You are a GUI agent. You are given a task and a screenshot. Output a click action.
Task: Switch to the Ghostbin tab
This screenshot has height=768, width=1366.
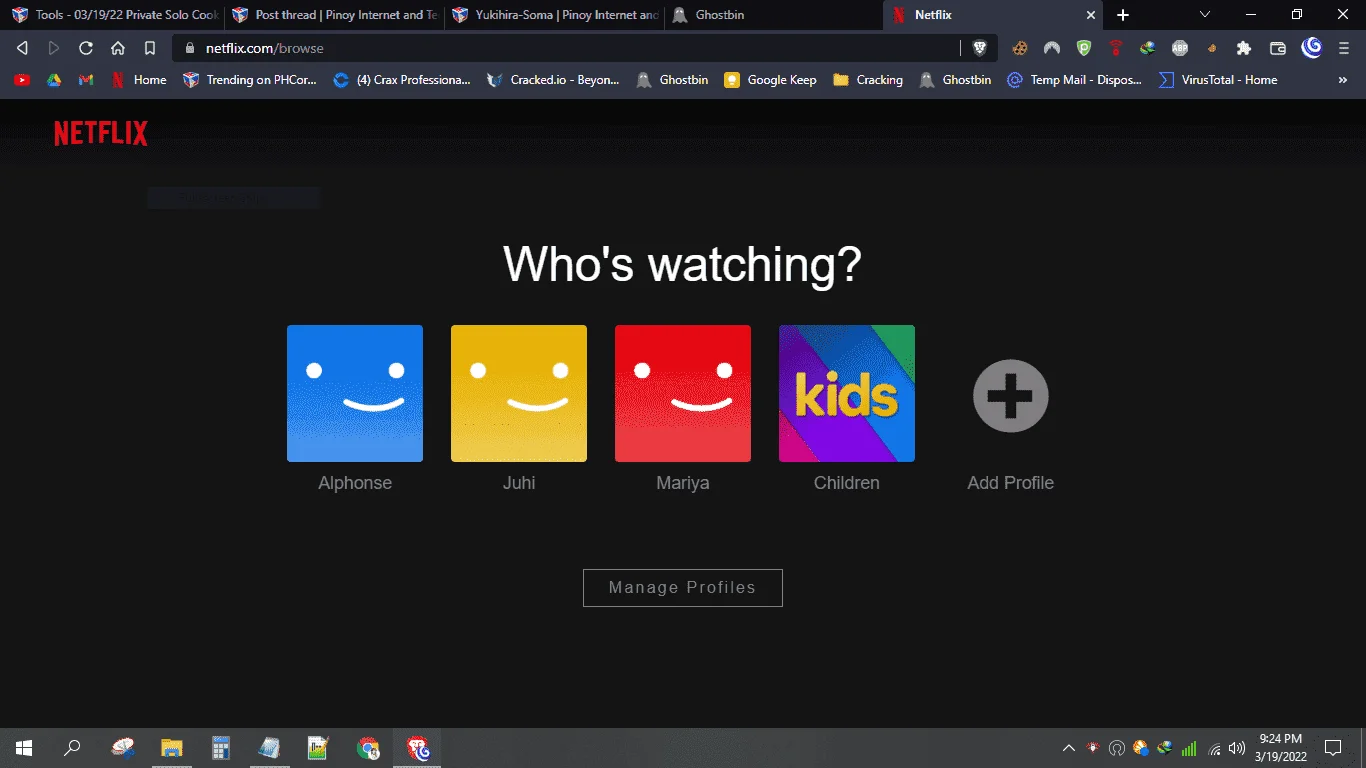pyautogui.click(x=772, y=15)
